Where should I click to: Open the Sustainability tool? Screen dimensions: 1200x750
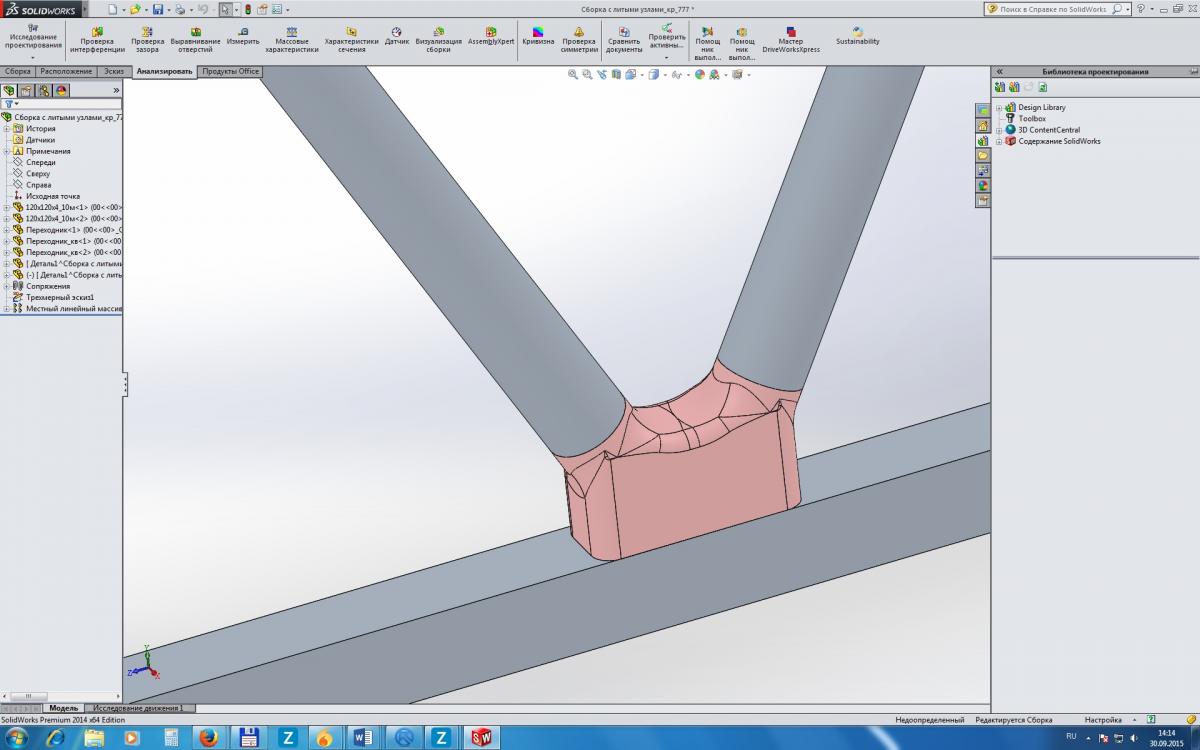point(857,36)
